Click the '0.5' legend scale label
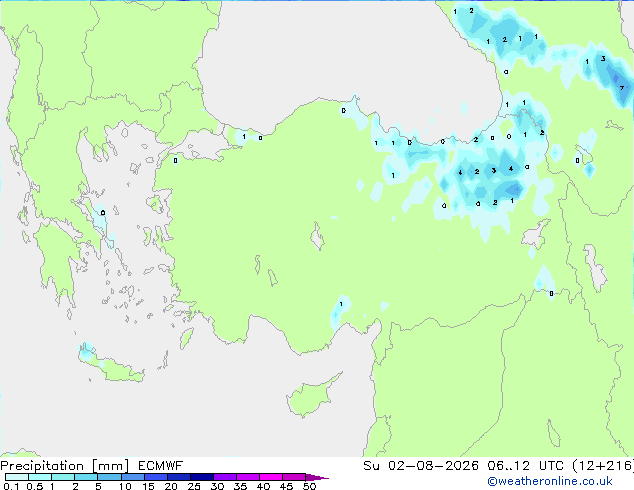The height and width of the screenshot is (490, 634). pyautogui.click(x=34, y=486)
